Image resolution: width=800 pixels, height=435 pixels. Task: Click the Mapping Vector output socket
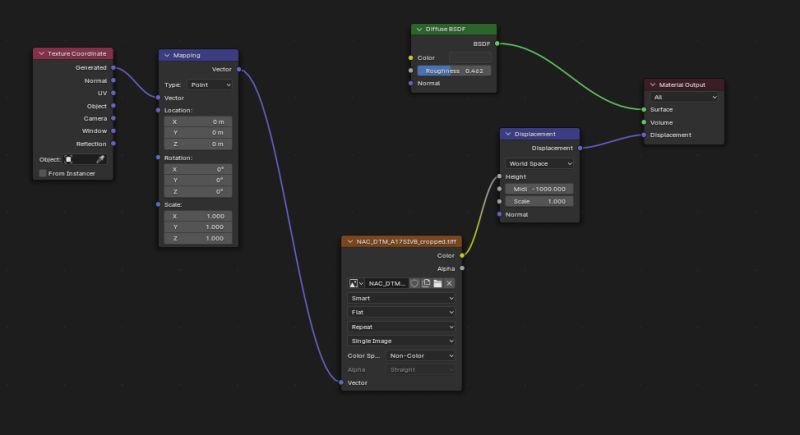(239, 69)
